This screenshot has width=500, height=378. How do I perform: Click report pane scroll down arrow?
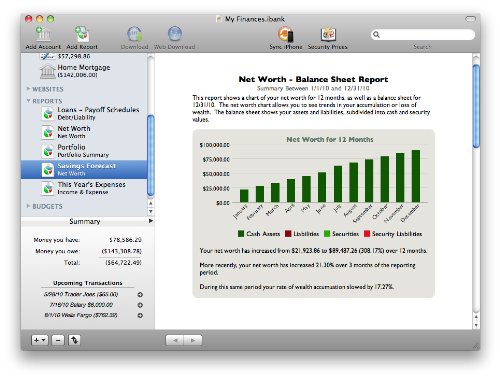click(476, 325)
